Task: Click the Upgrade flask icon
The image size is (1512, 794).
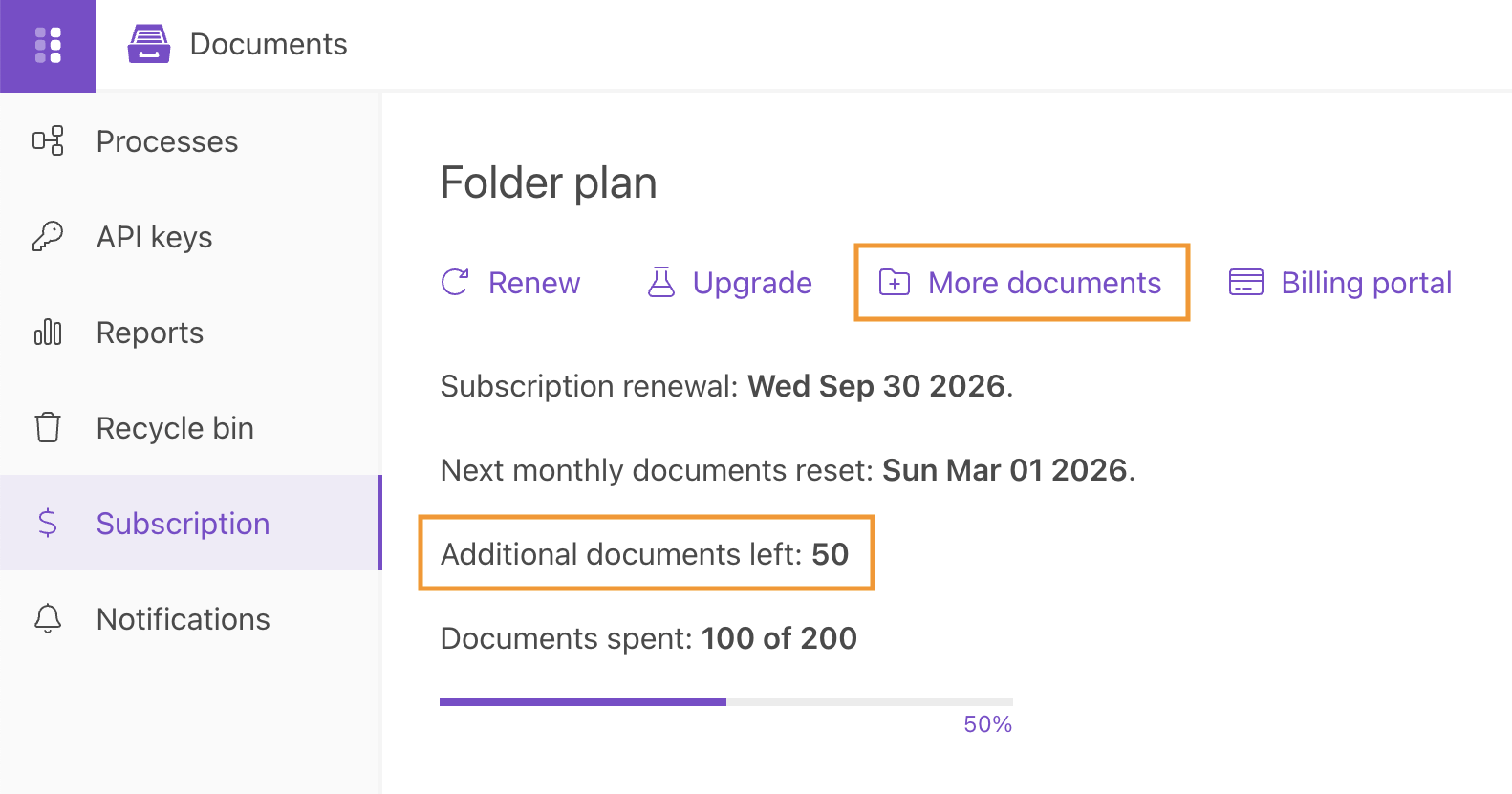Action: [661, 282]
